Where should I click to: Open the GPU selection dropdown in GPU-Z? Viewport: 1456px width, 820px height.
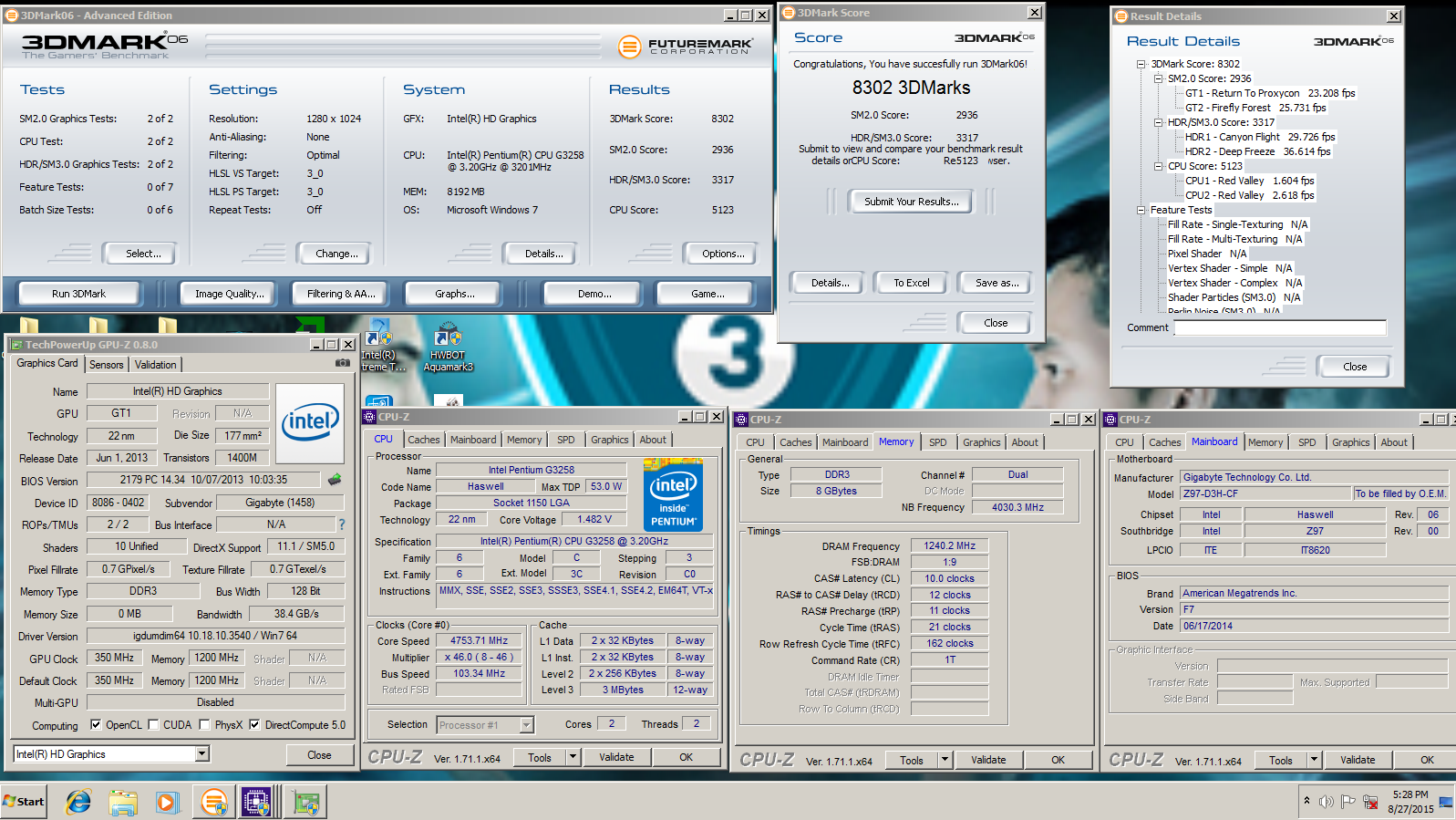click(x=202, y=753)
